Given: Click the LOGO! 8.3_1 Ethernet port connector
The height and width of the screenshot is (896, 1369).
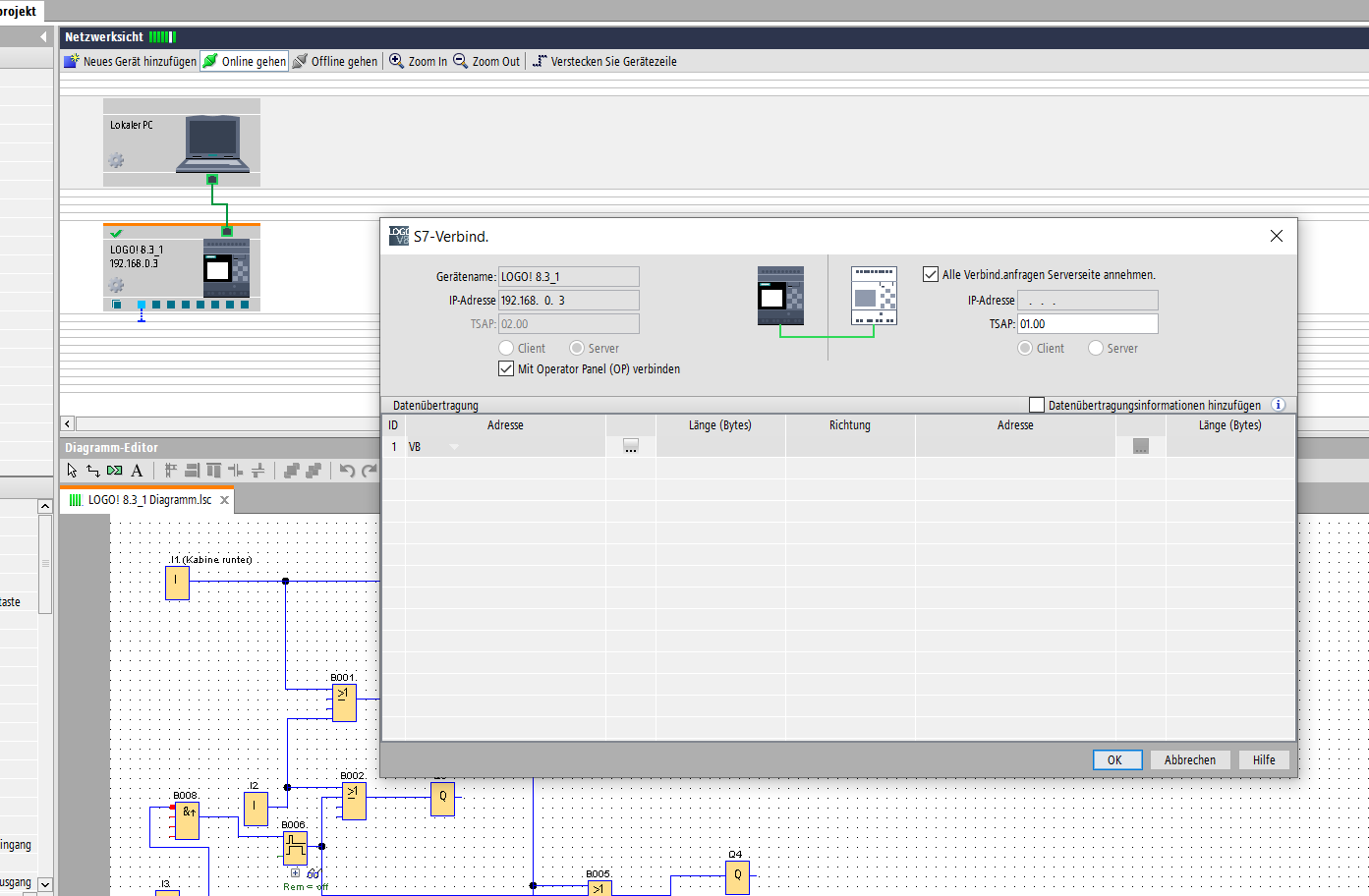Looking at the screenshot, I should pos(227,231).
